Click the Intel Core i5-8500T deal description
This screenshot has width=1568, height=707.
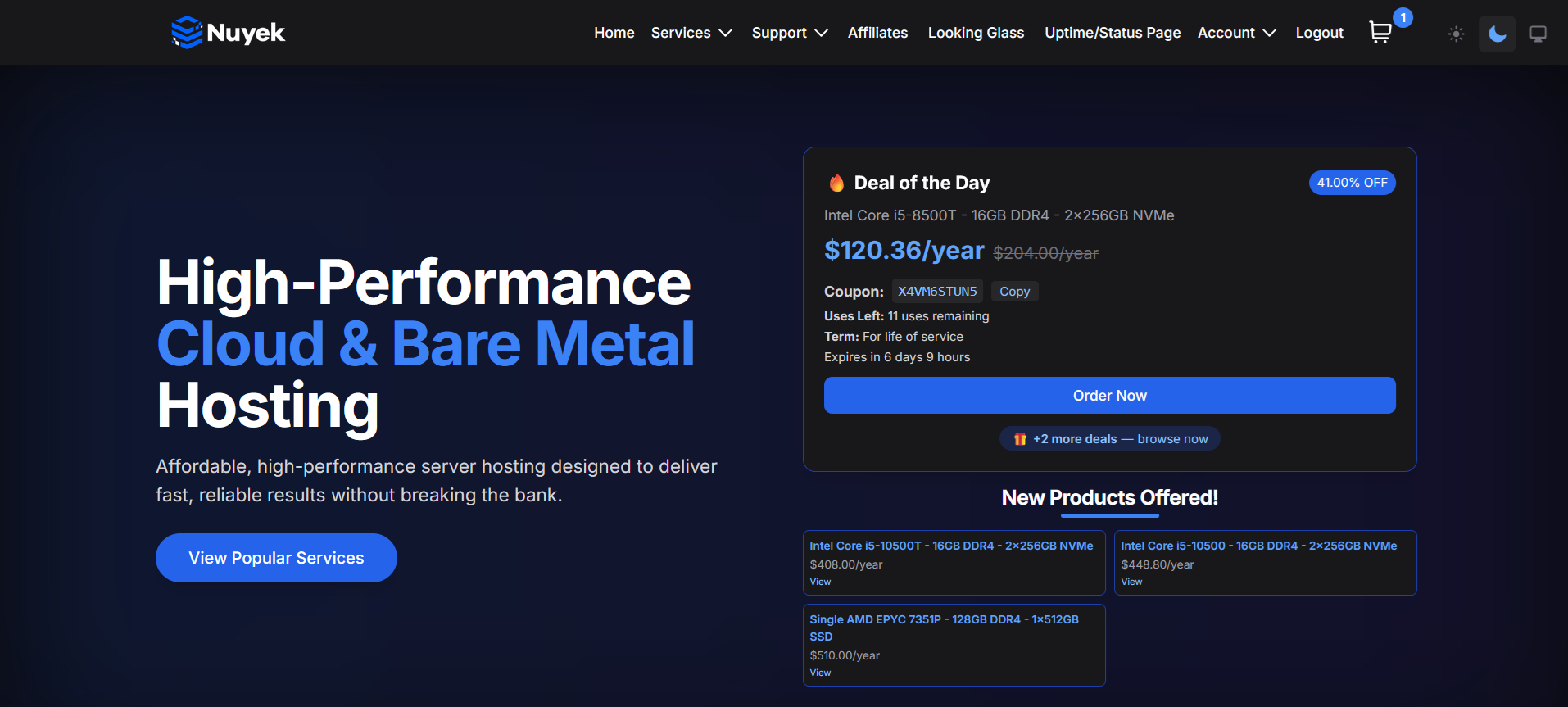(x=999, y=215)
